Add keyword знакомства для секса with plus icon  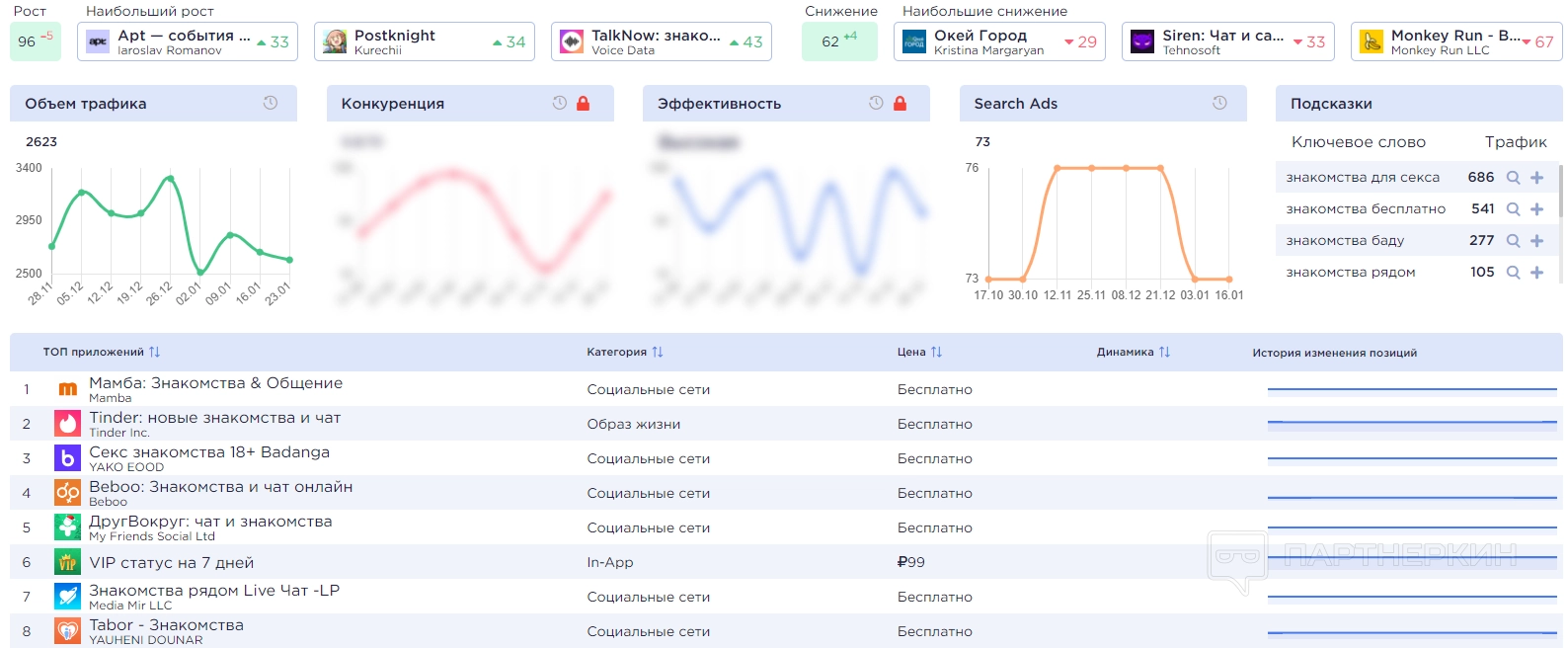(x=1536, y=178)
